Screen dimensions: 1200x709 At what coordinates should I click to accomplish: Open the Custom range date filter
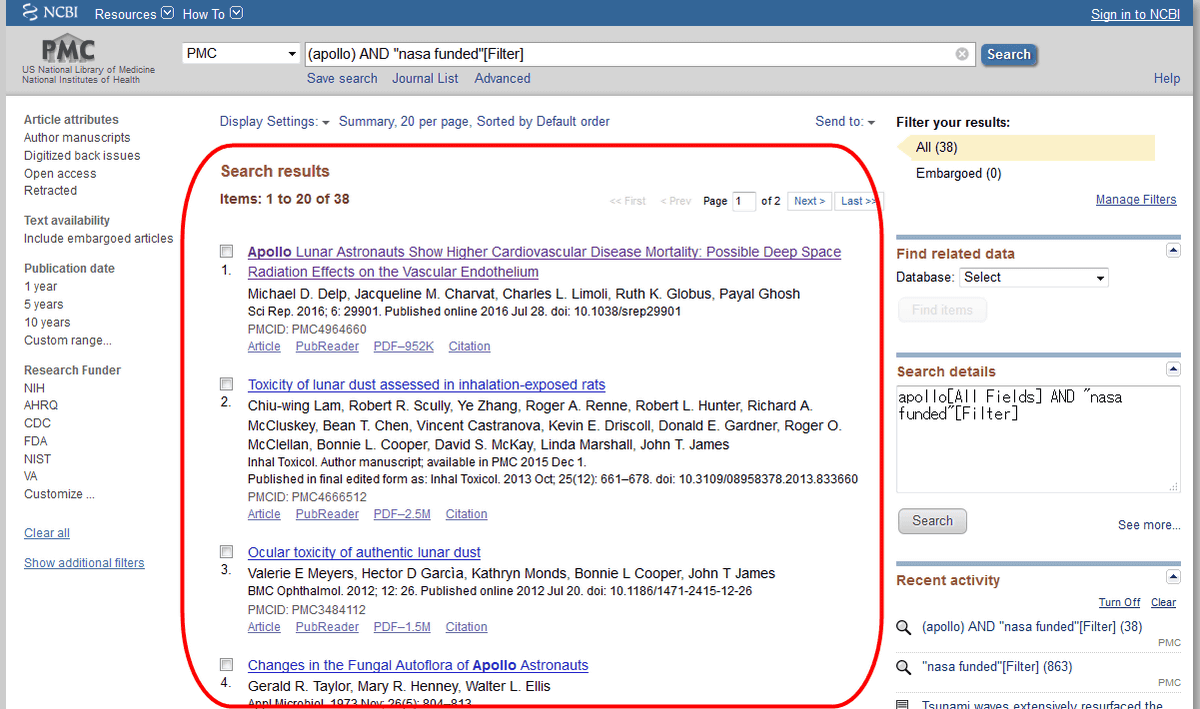(68, 341)
